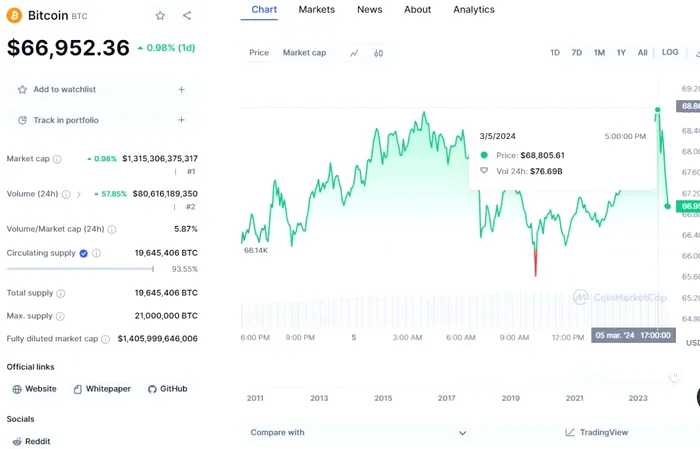Image resolution: width=700 pixels, height=449 pixels.
Task: Click verified badge beside Circulating supply
Action: [83, 254]
